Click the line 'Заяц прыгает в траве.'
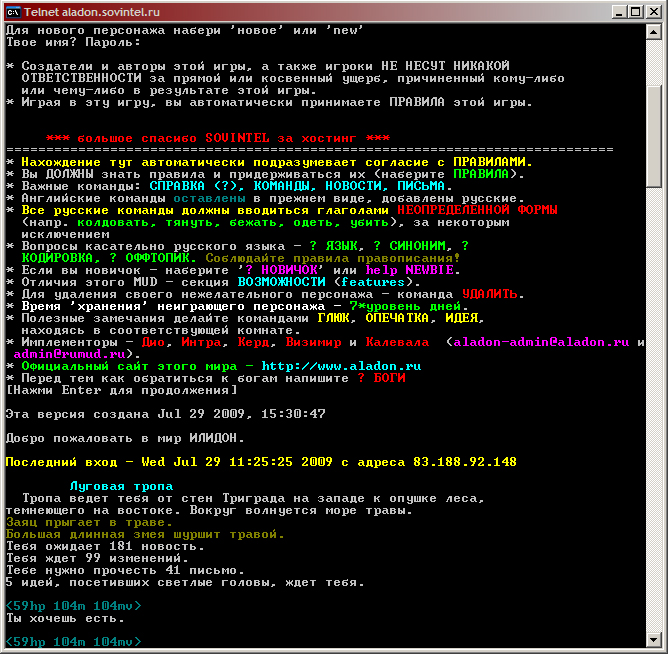This screenshot has height=654, width=668. 89,521
